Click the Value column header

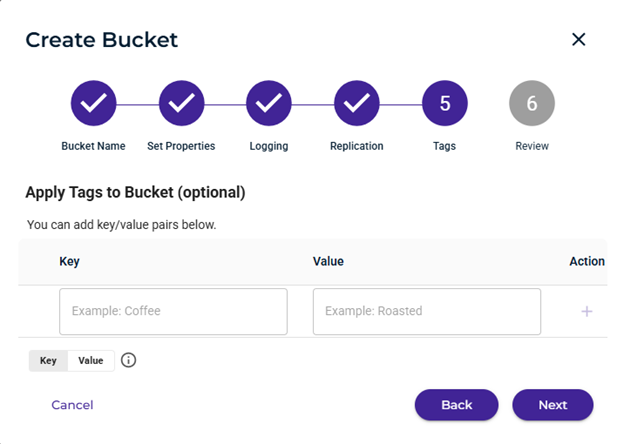coord(328,261)
